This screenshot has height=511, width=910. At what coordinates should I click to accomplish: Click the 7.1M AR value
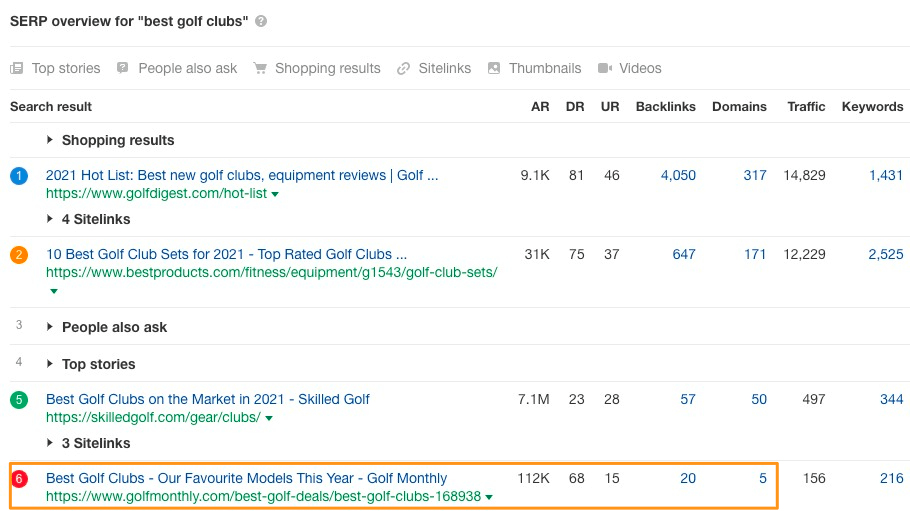[533, 400]
